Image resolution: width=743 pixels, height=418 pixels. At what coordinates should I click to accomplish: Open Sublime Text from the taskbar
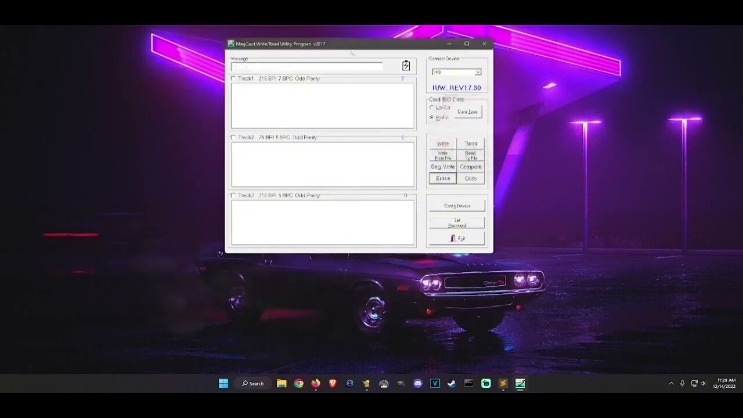click(x=503, y=383)
